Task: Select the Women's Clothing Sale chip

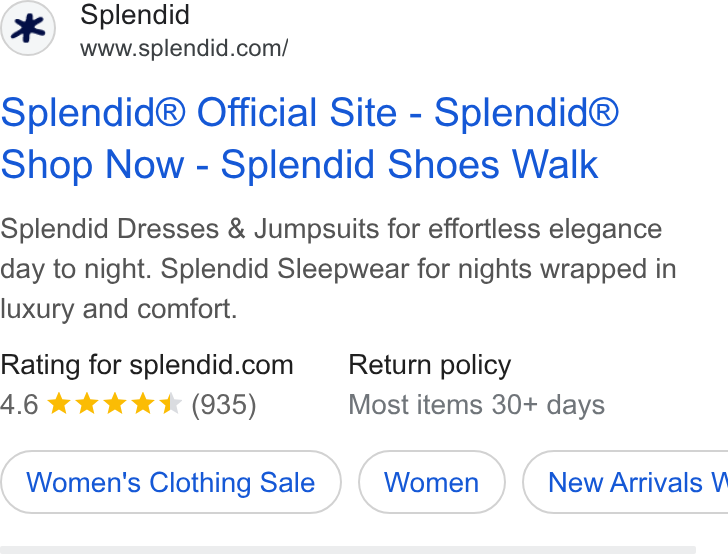Action: coord(171,482)
